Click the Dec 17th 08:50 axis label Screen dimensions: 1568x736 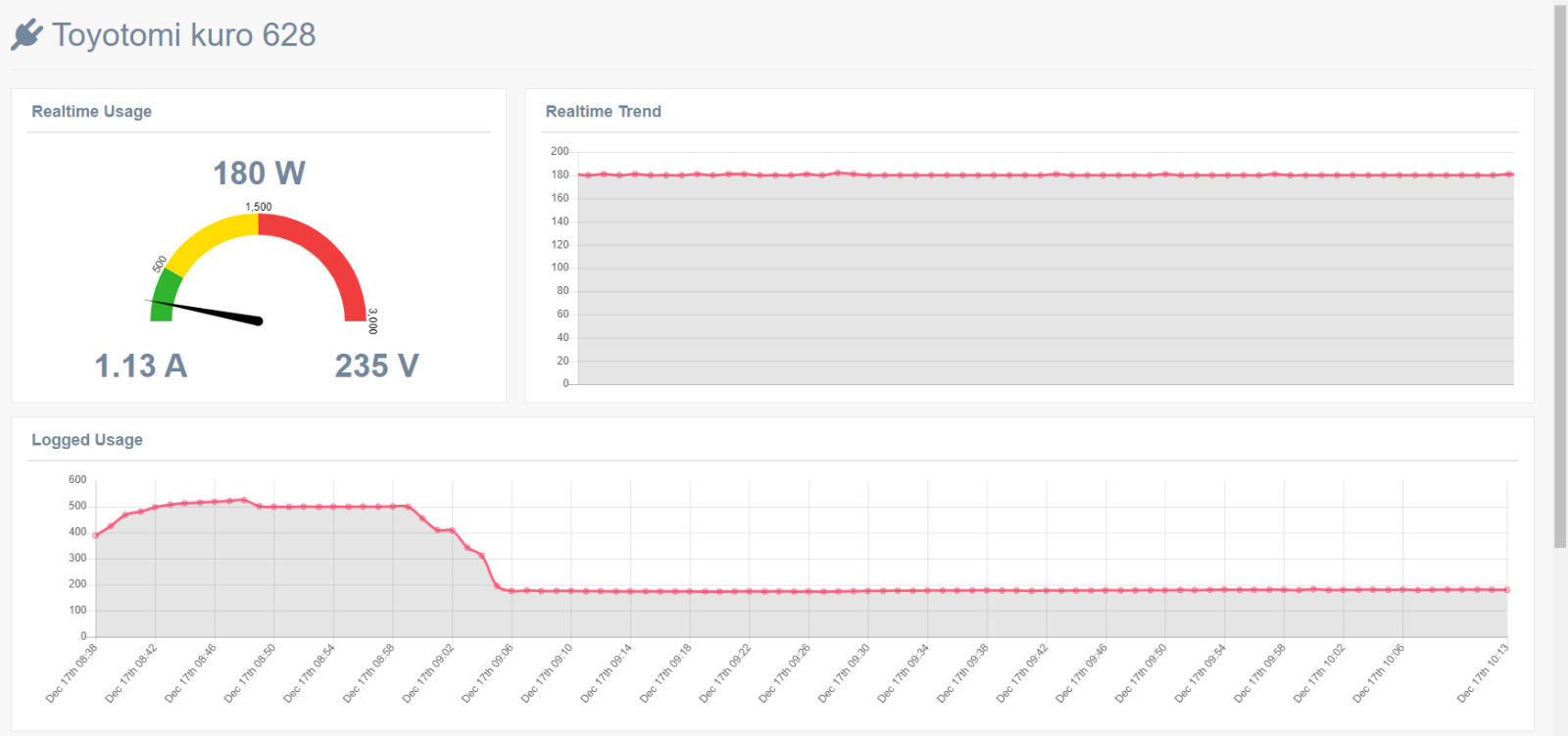point(250,673)
